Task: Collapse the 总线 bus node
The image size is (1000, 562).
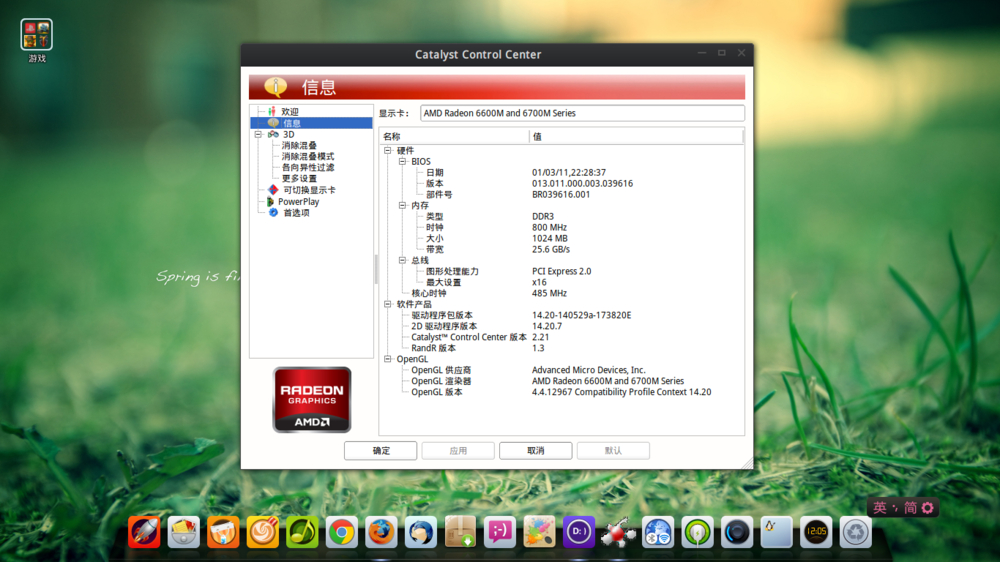Action: 402,260
